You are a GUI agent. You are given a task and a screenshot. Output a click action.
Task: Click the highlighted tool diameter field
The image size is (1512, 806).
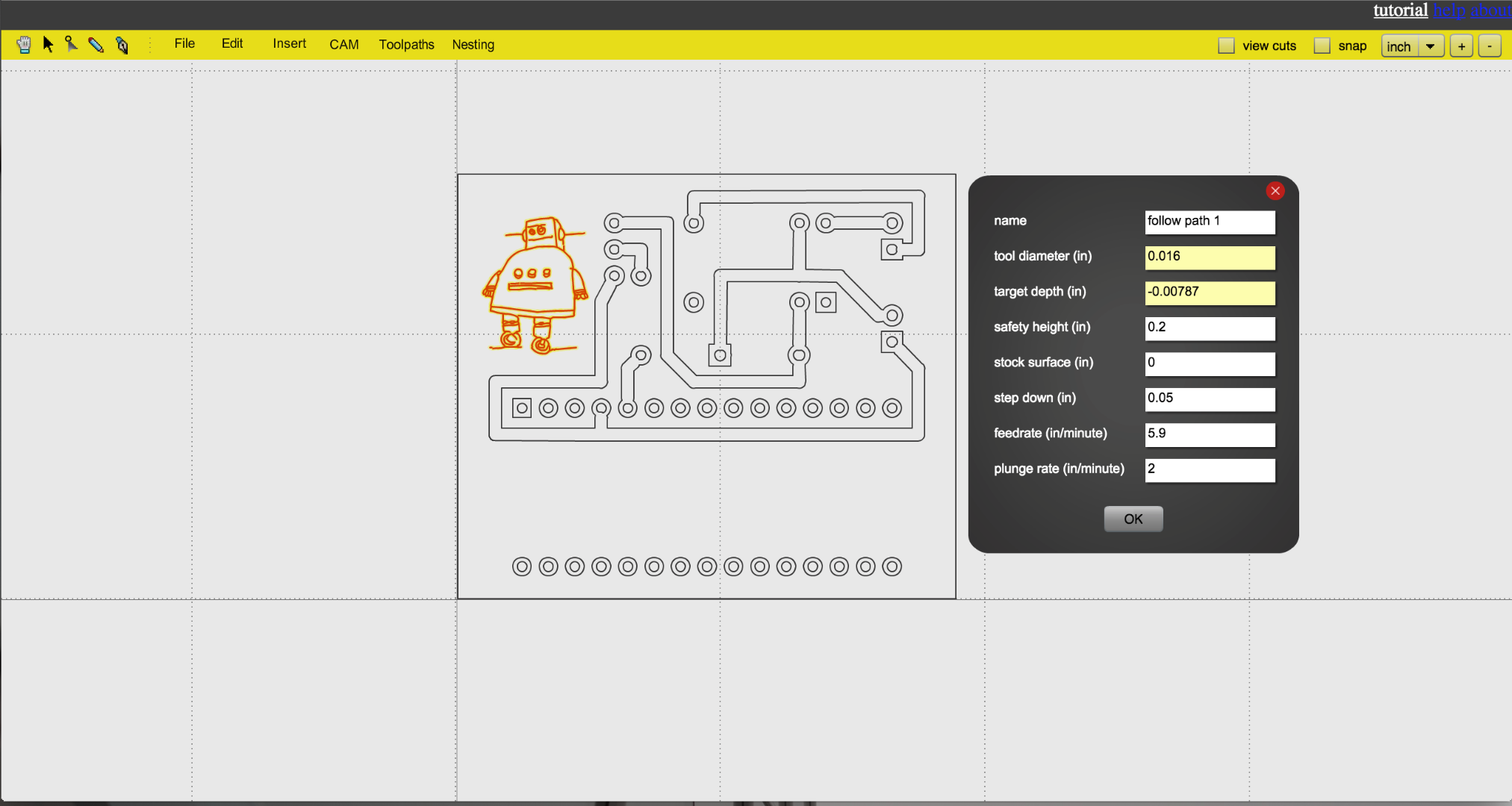click(x=1210, y=257)
